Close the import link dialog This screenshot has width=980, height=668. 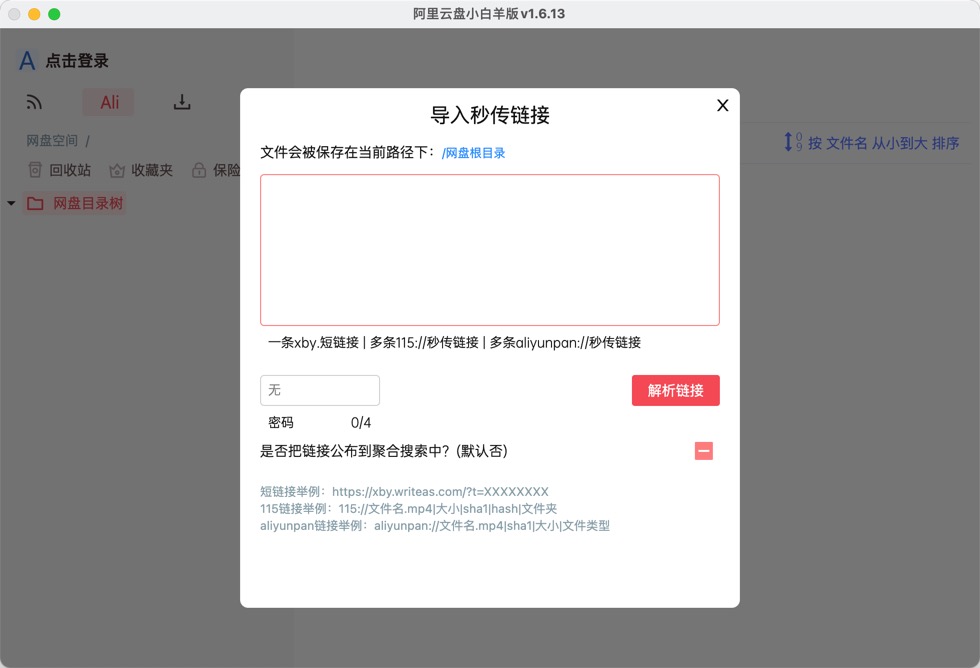click(x=722, y=106)
